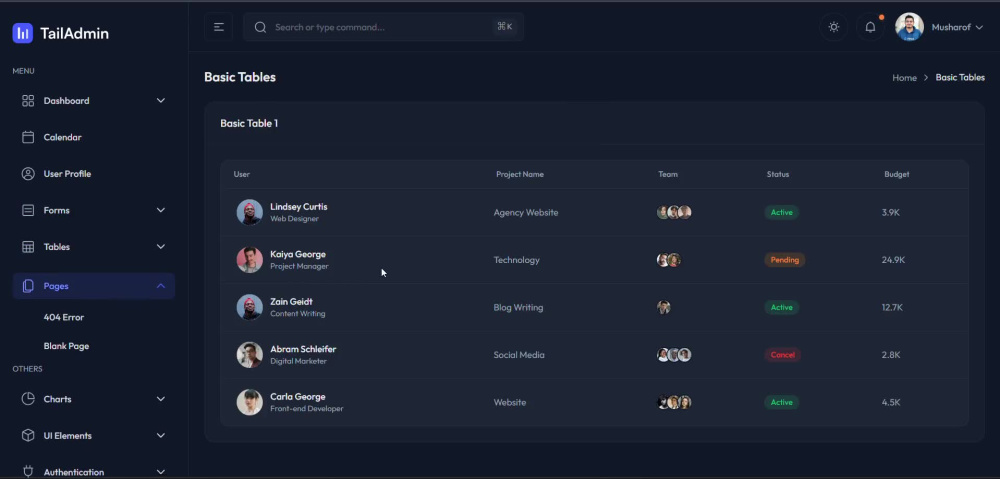Viewport: 1000px width, 479px height.
Task: Click the 'Blog Writing' project cell
Action: tap(518, 307)
